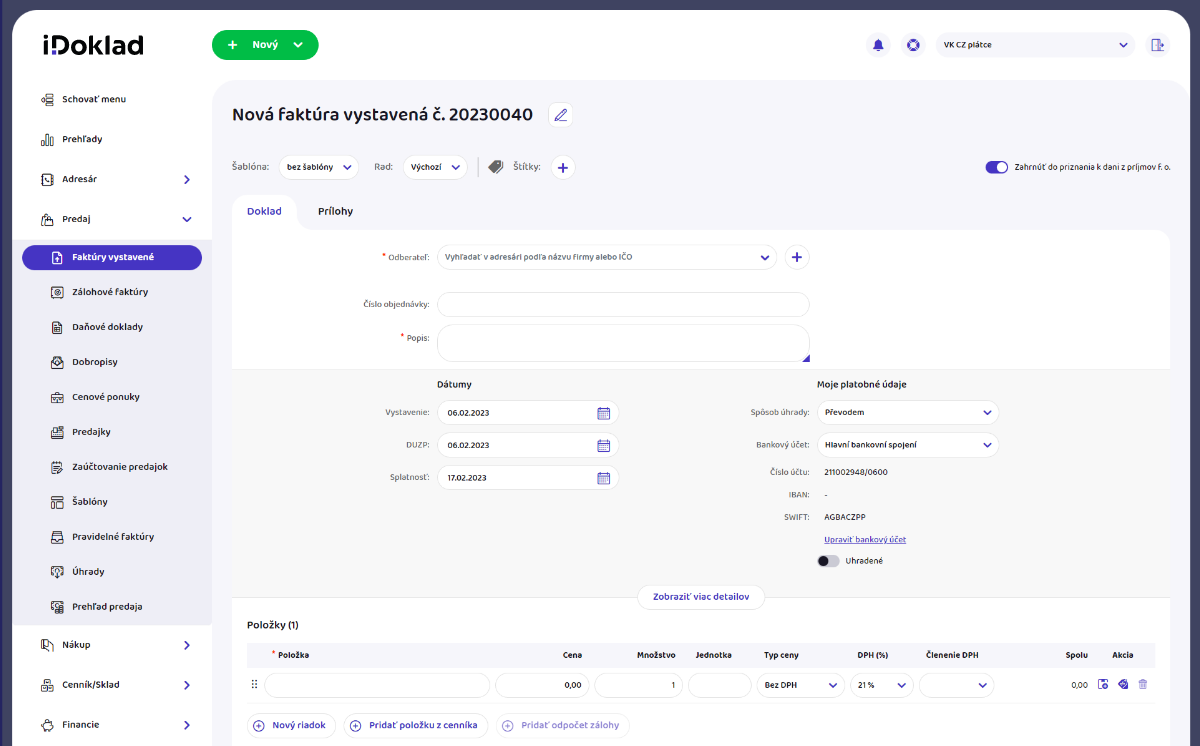This screenshot has width=1200, height=746.
Task: Delete the item row with trash icon
Action: 1143,685
